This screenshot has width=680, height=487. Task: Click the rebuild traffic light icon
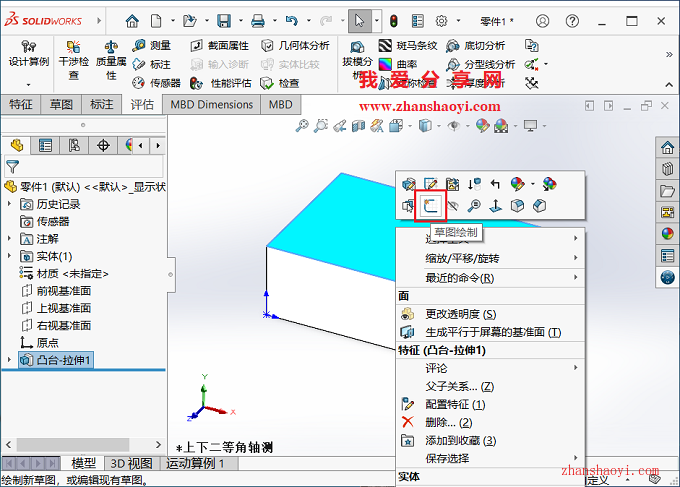click(393, 20)
